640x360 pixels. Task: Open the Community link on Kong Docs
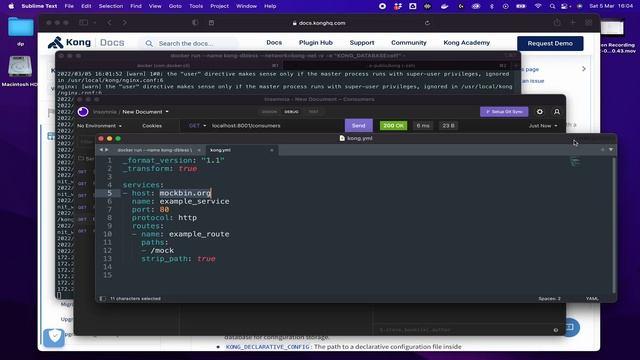409,42
